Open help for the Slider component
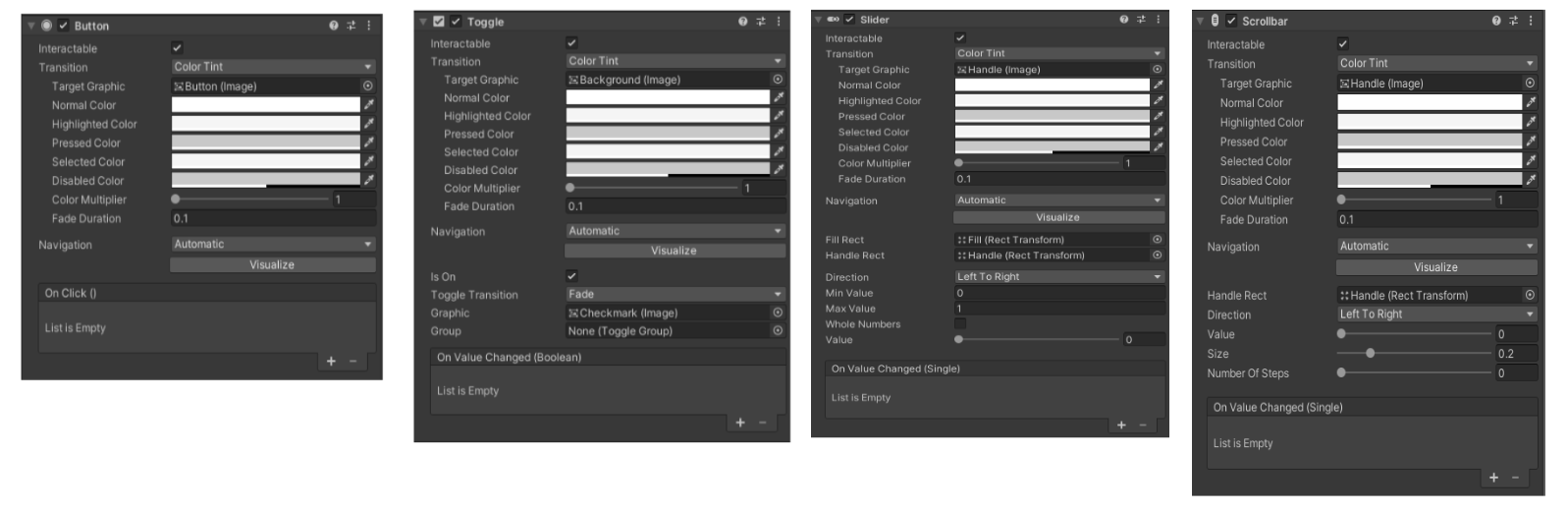The height and width of the screenshot is (512, 1568). 1124,20
